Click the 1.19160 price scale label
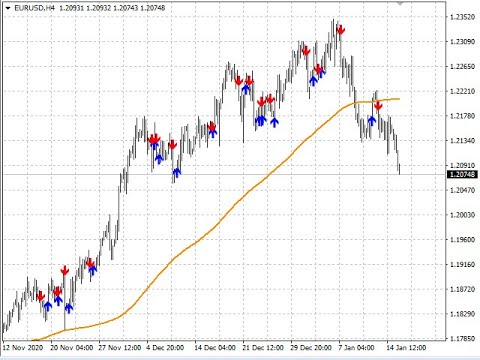The height and width of the screenshot is (360, 480). click(x=462, y=264)
